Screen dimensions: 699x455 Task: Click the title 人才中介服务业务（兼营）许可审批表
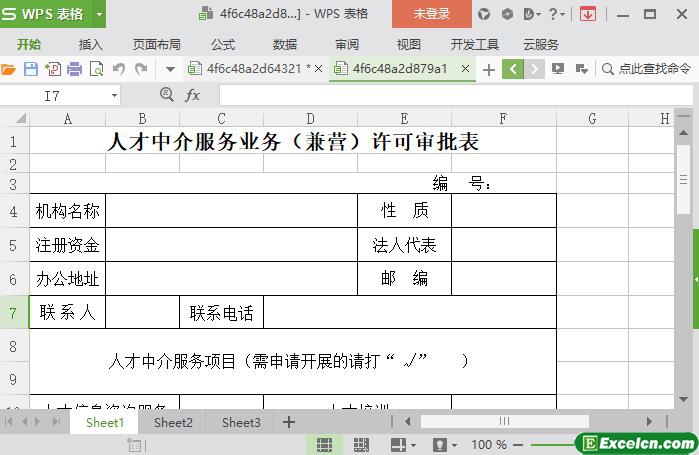293,141
